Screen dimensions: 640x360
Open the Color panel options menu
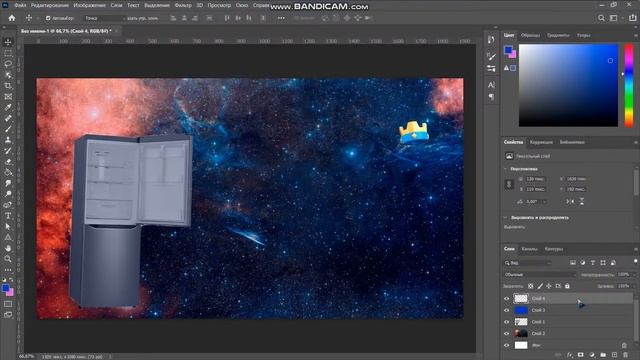point(636,36)
